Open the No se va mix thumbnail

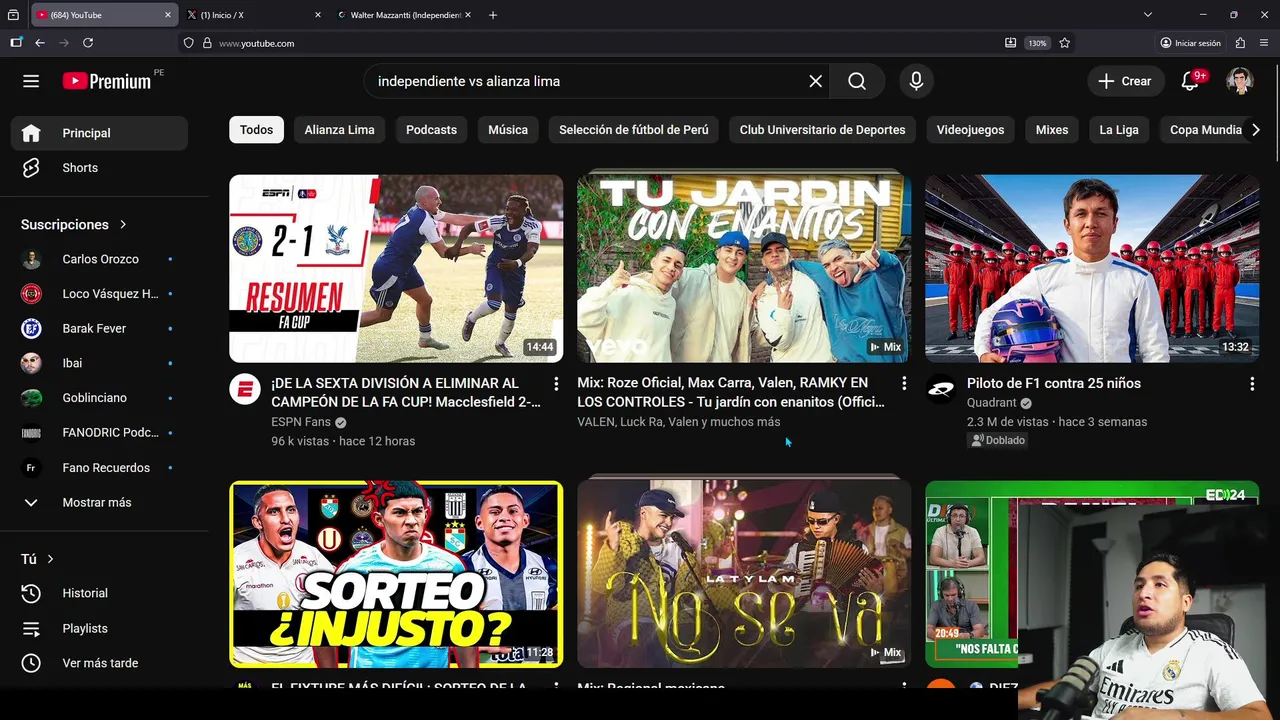(x=744, y=574)
